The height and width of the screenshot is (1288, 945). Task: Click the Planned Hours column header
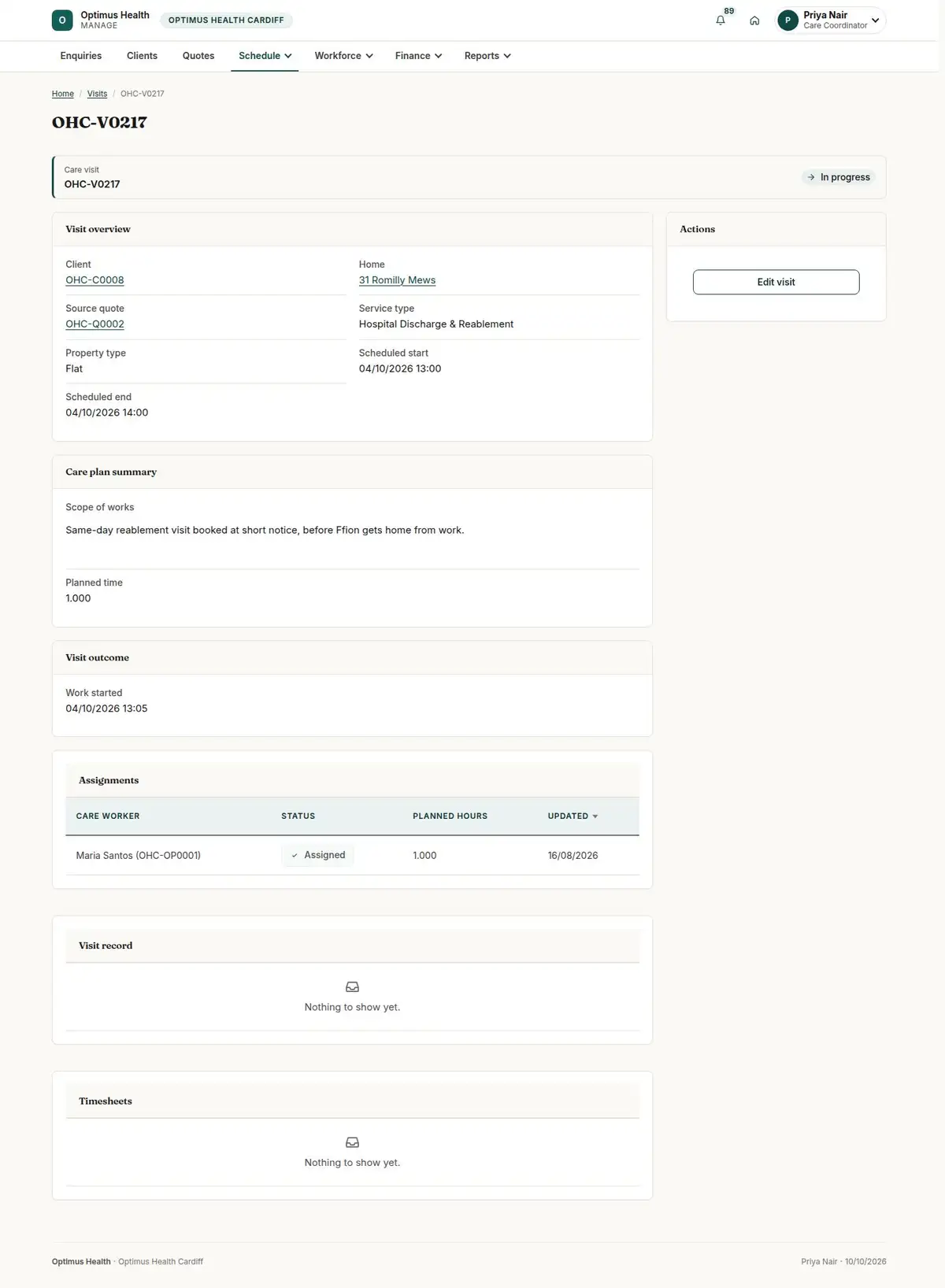click(450, 816)
